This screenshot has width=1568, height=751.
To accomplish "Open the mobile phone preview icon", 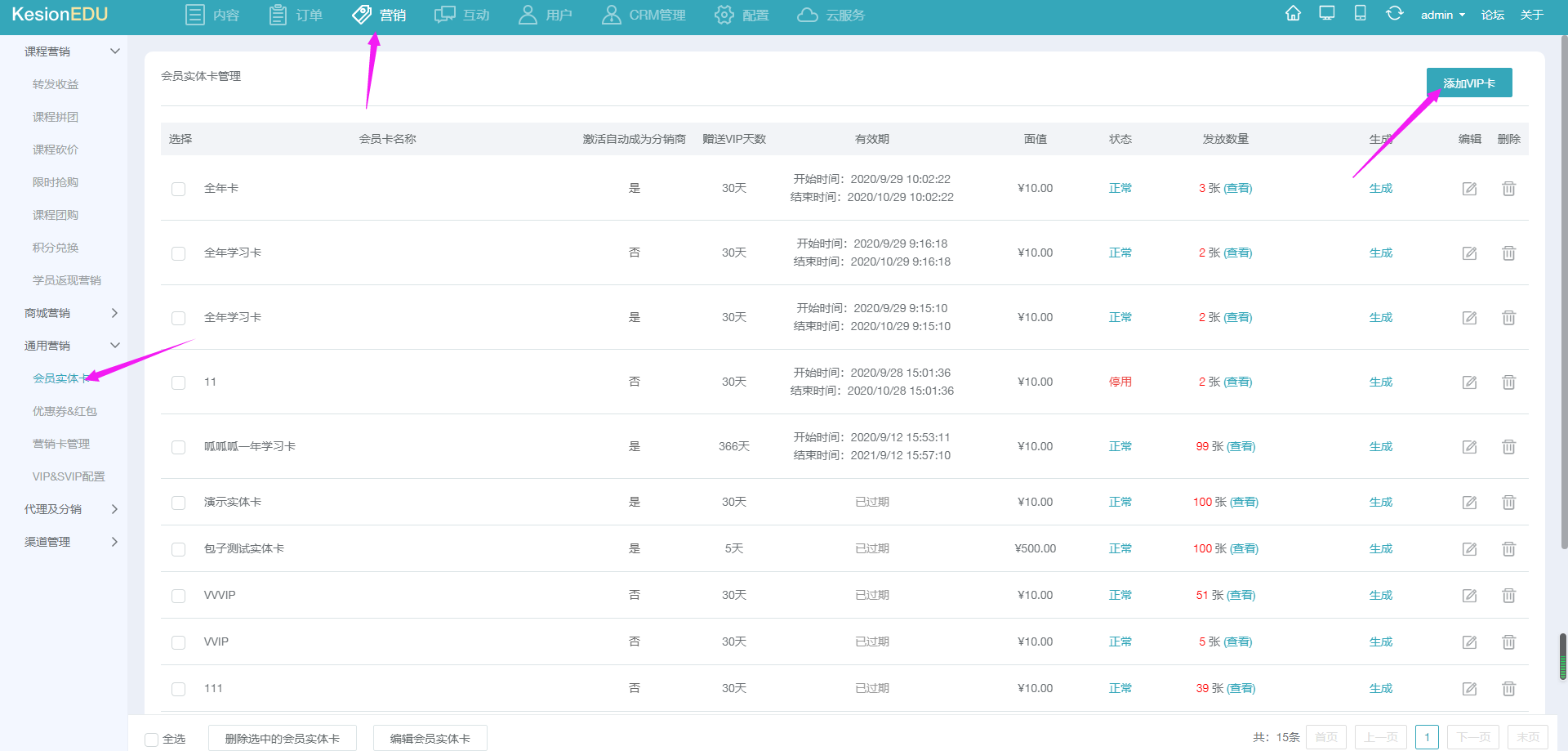I will [x=1361, y=14].
